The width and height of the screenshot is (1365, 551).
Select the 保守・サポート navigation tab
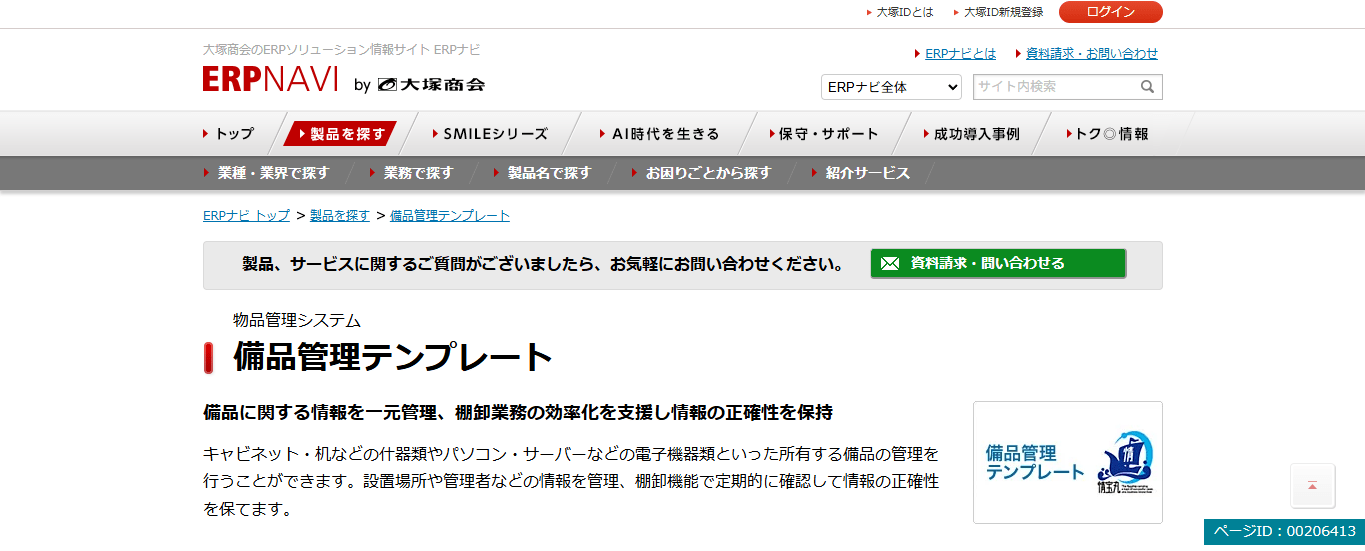pos(828,133)
